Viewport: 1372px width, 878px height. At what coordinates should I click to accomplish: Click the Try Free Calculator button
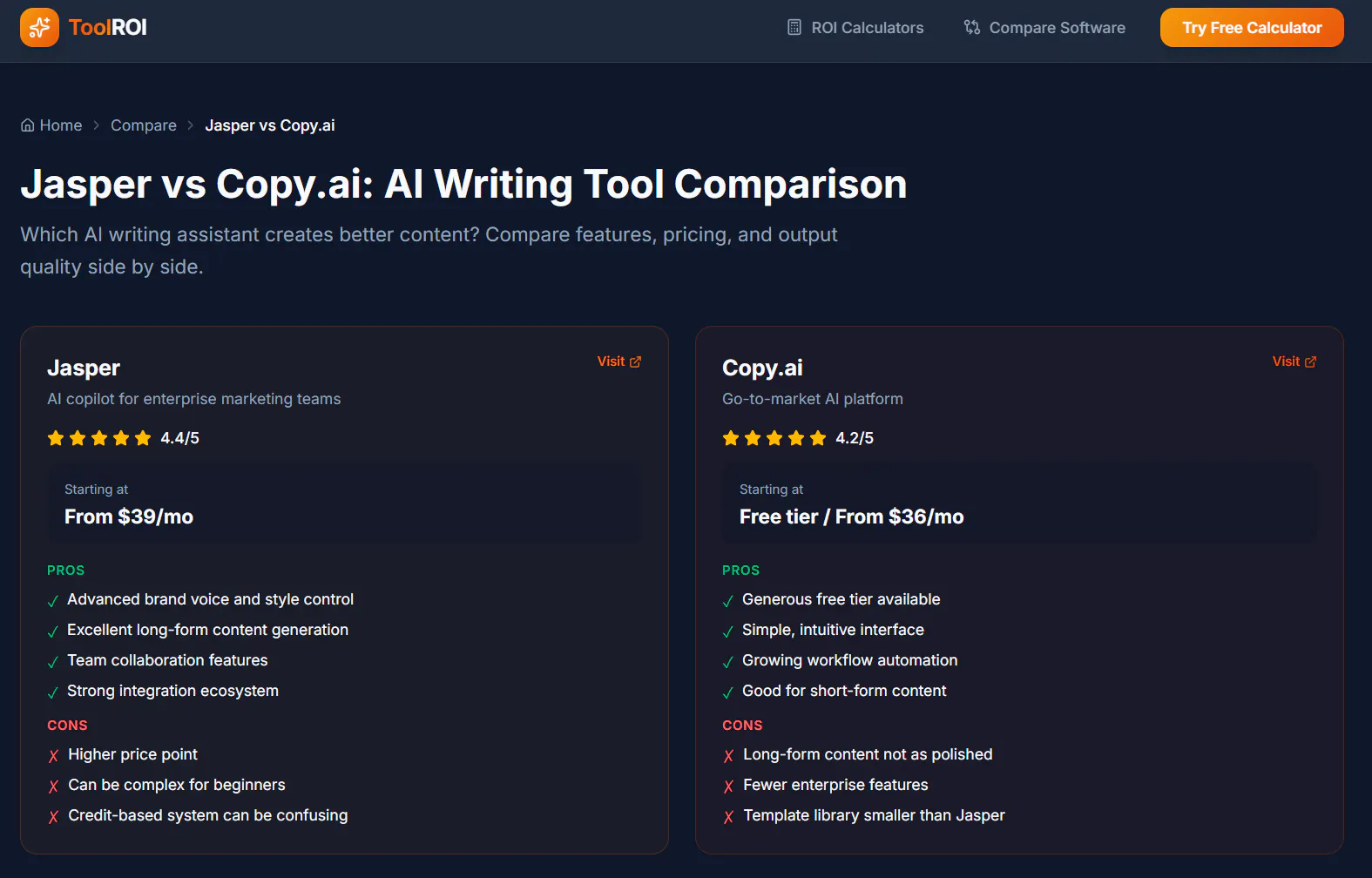coord(1252,28)
